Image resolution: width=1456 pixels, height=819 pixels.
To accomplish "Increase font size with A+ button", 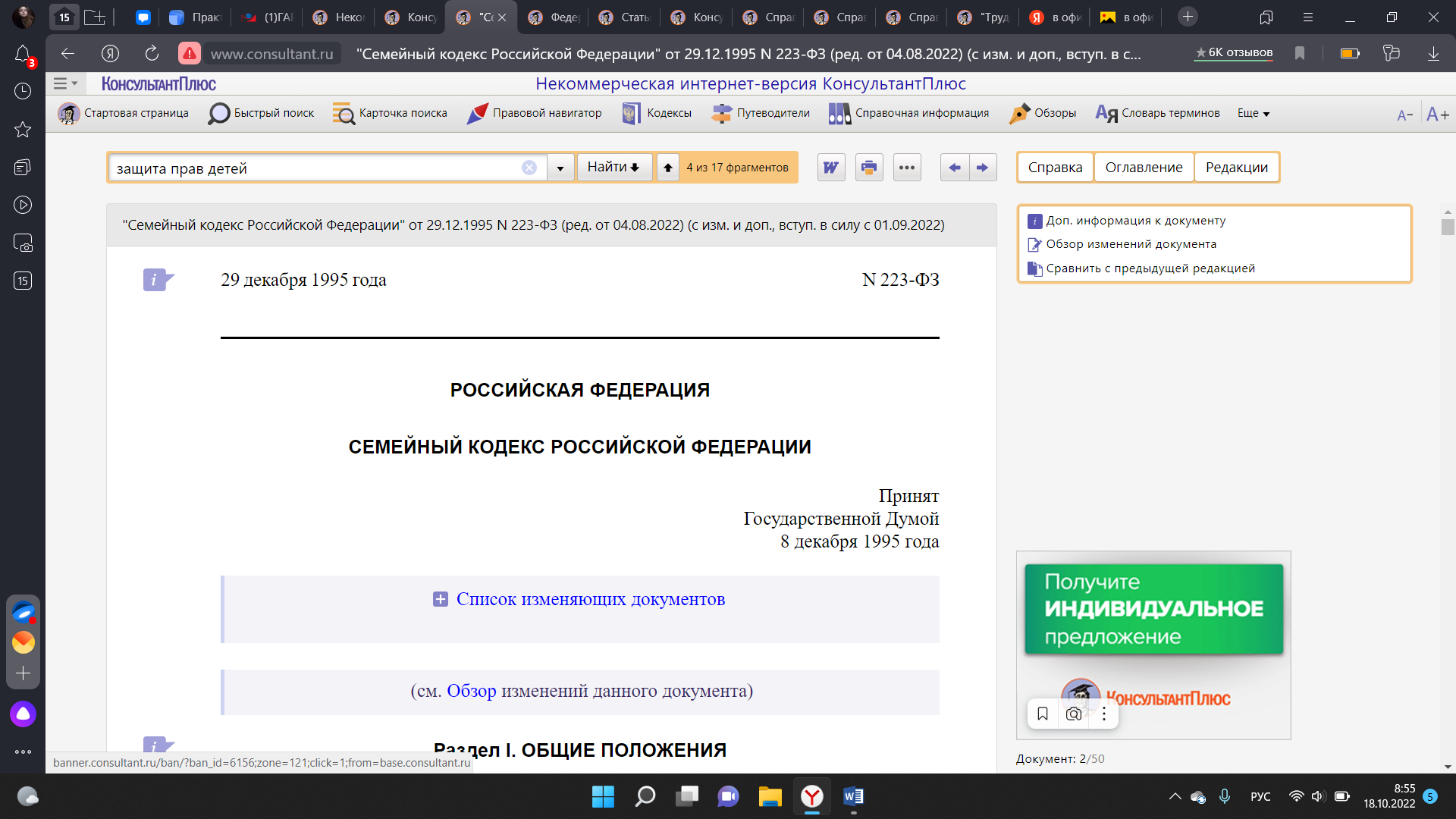I will pos(1438,115).
